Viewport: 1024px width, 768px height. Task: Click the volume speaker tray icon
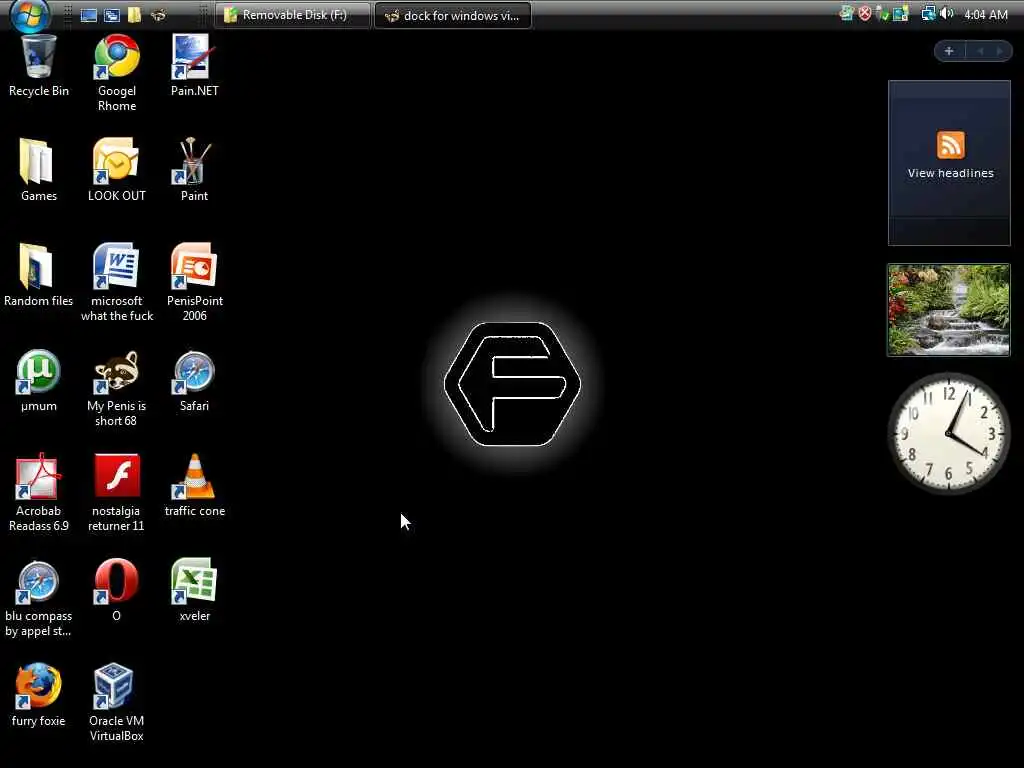pyautogui.click(x=946, y=14)
